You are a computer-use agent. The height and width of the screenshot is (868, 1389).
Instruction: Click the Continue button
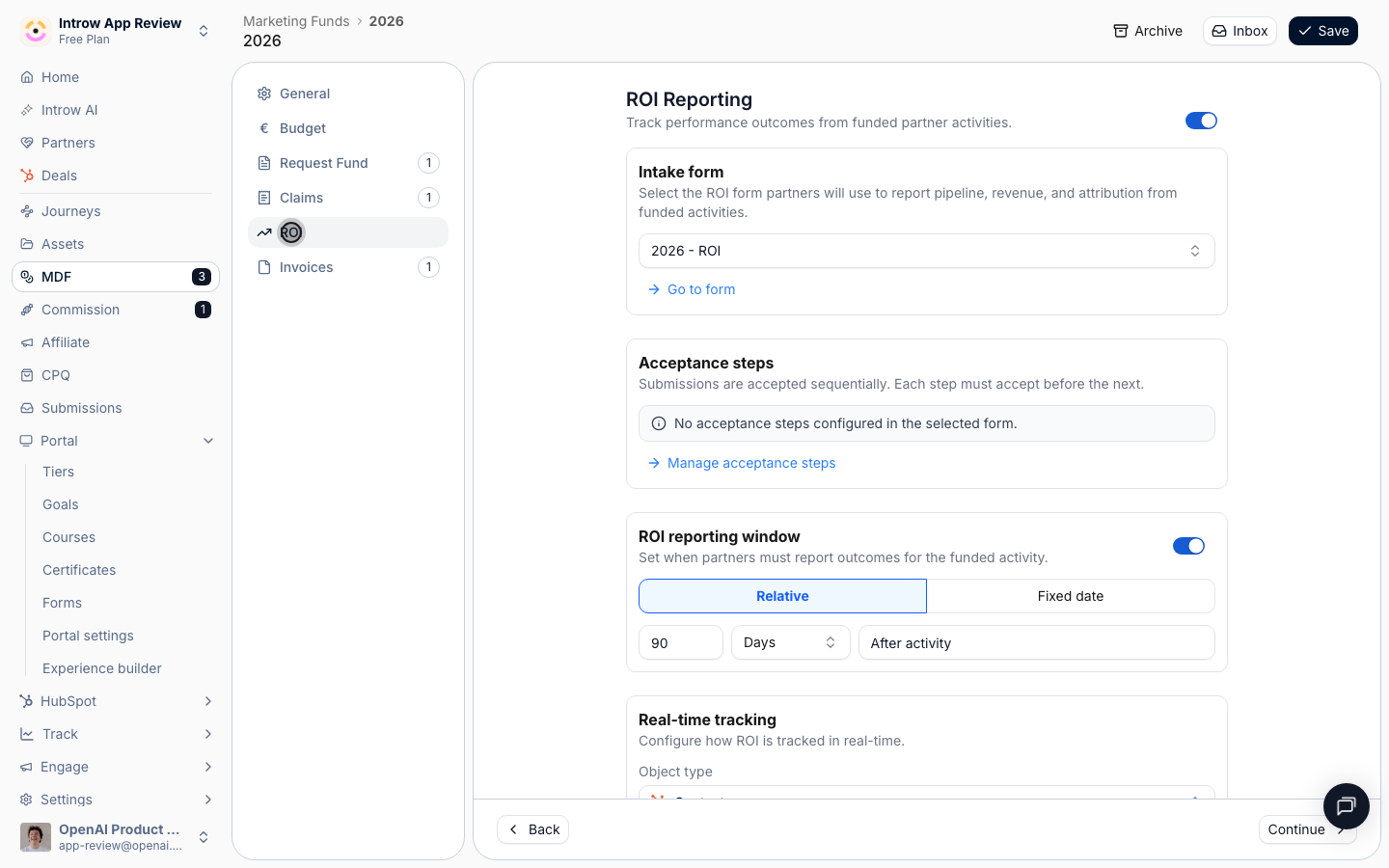(x=1307, y=829)
